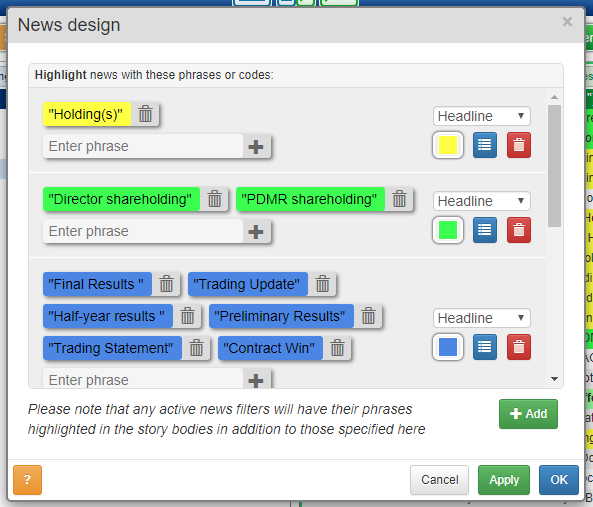593x507 pixels.
Task: Remove the "PDMR shareholding" phrase tag
Action: tap(399, 199)
